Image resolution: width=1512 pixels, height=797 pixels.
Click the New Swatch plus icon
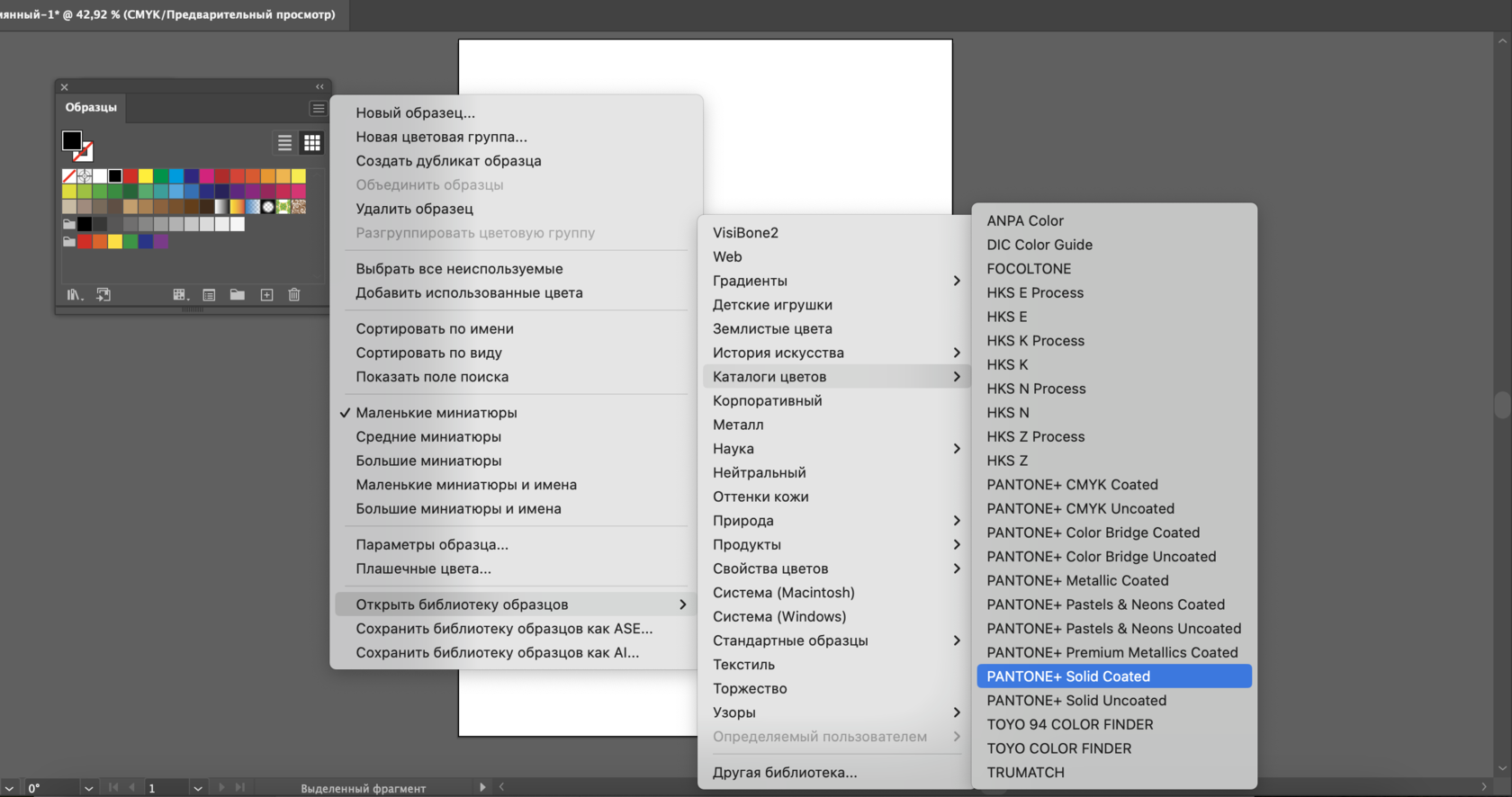tap(266, 295)
